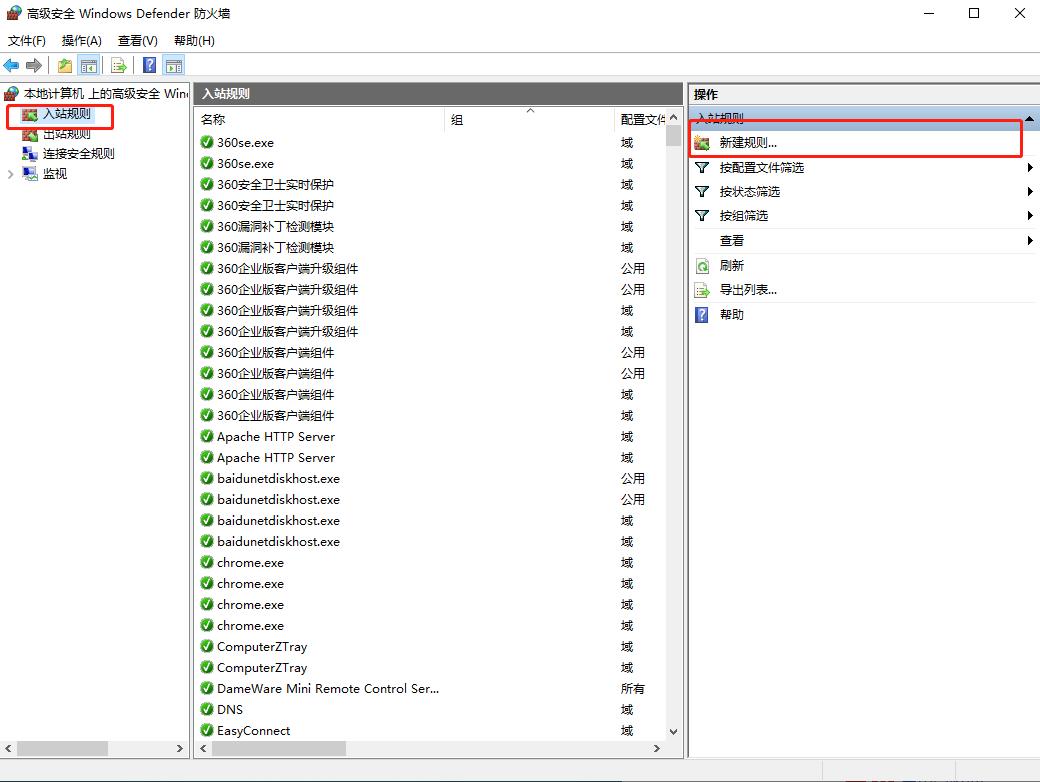Click green check icon of DameWare rule
The height and width of the screenshot is (782, 1040).
pos(207,688)
